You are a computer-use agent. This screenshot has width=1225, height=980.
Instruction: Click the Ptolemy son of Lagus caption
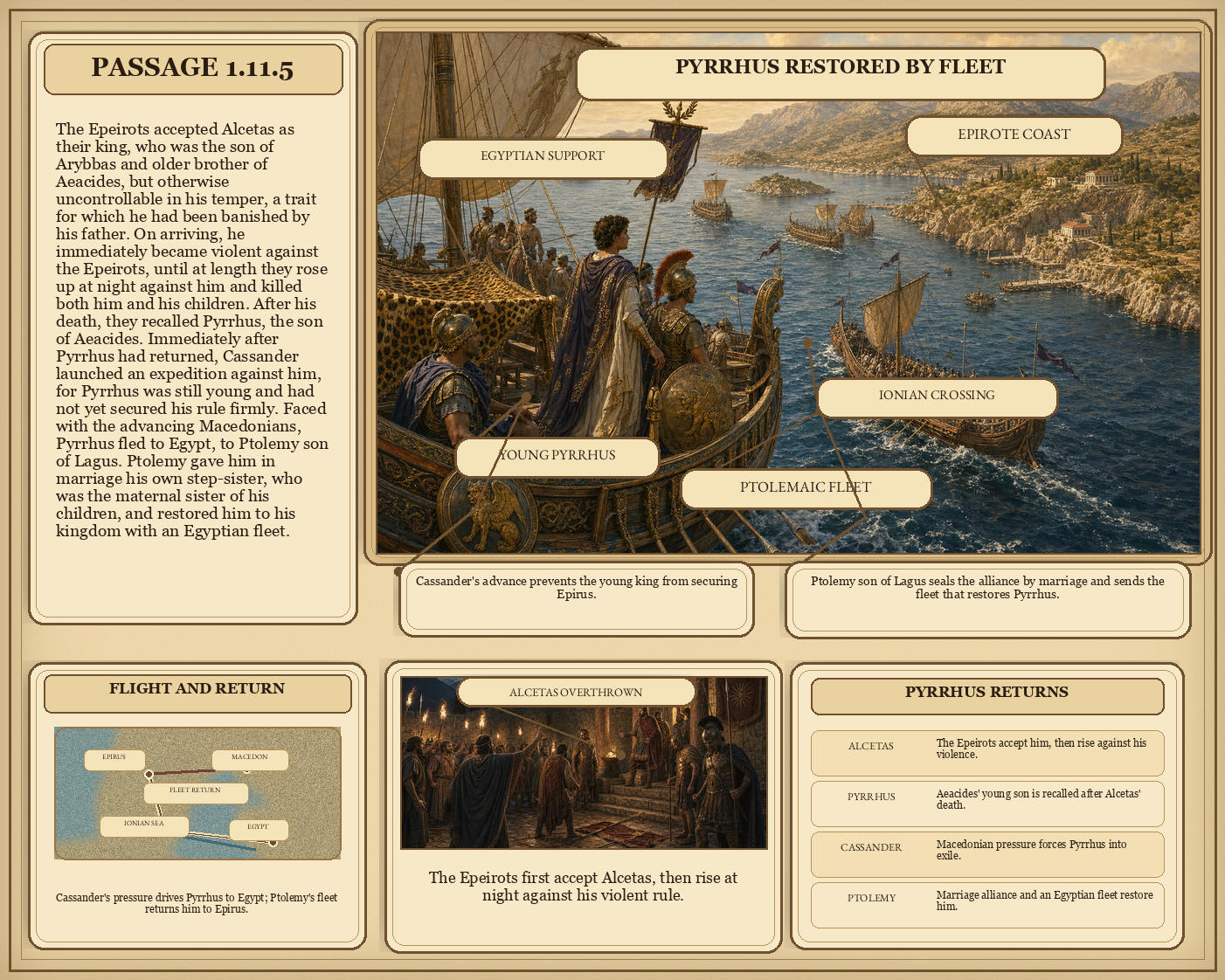pyautogui.click(x=987, y=599)
